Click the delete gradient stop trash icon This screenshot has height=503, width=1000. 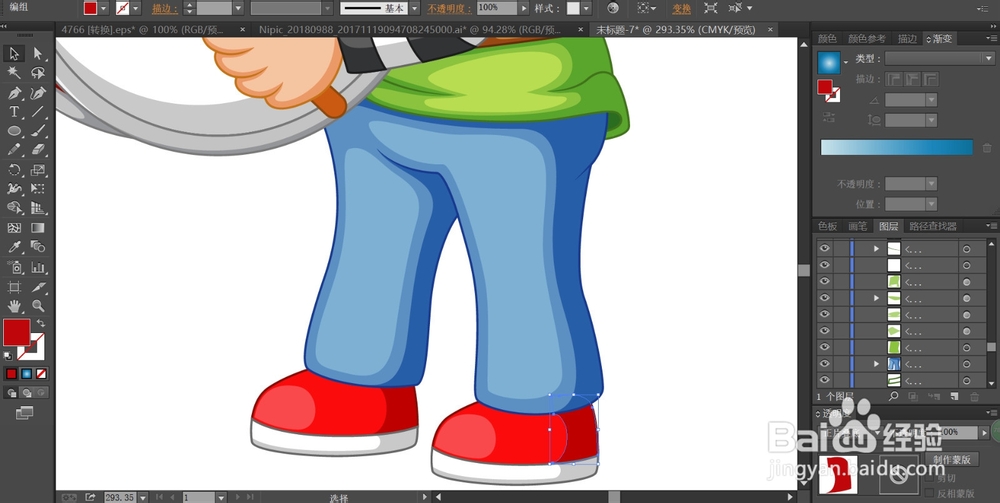click(x=987, y=148)
